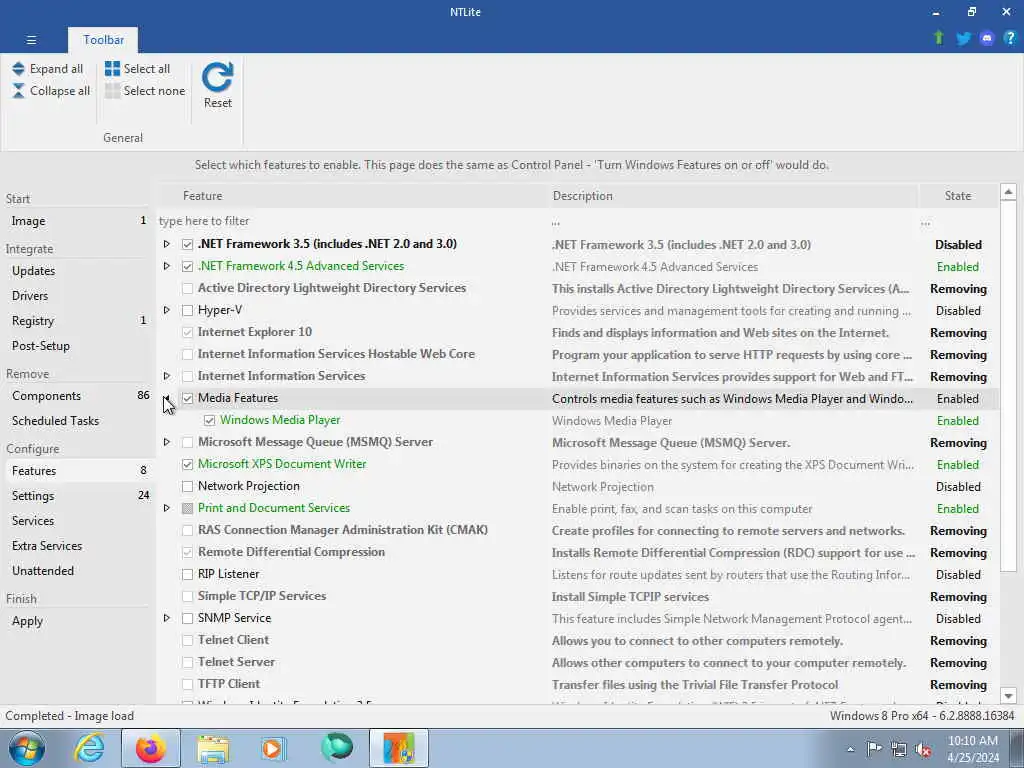Click the network tray icon

899,750
